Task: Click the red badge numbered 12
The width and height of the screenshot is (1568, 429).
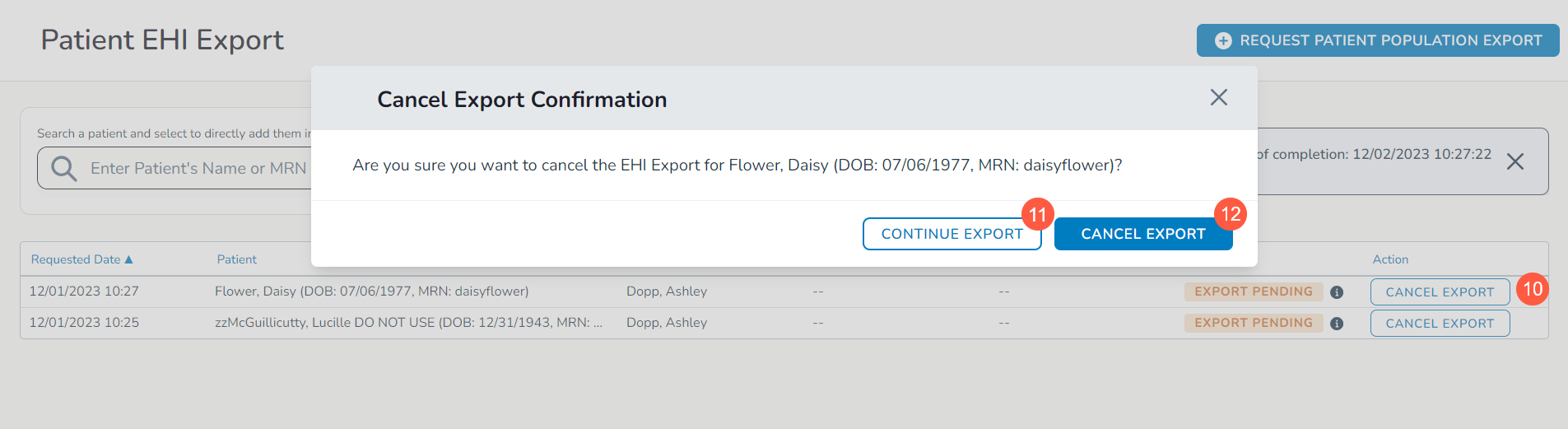Action: tap(1231, 214)
